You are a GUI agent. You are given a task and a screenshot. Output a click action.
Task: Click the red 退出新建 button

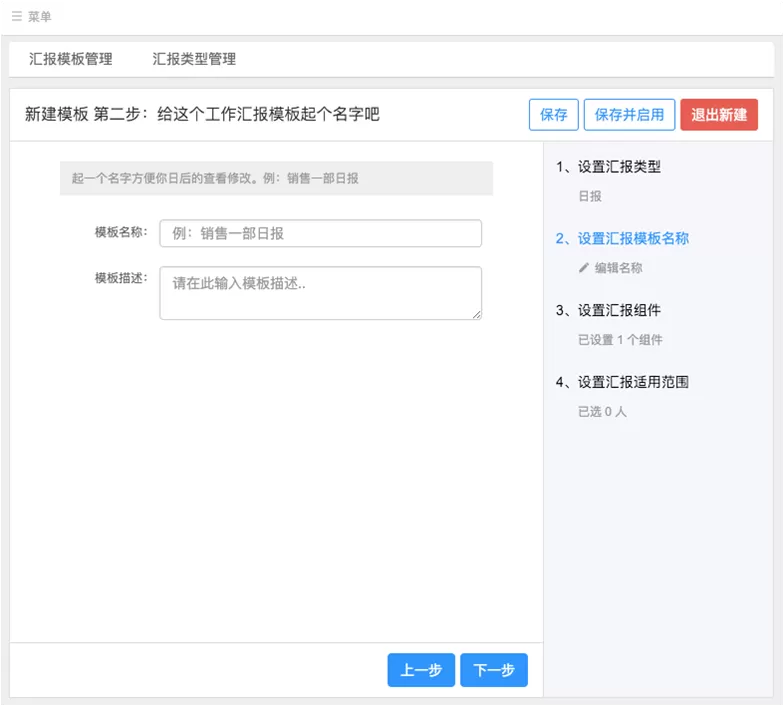pyautogui.click(x=719, y=114)
